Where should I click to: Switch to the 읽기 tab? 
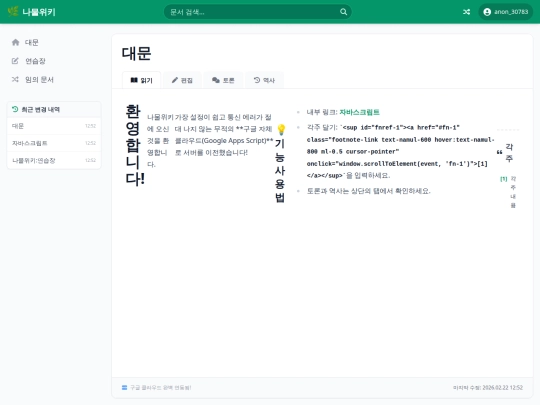[142, 80]
